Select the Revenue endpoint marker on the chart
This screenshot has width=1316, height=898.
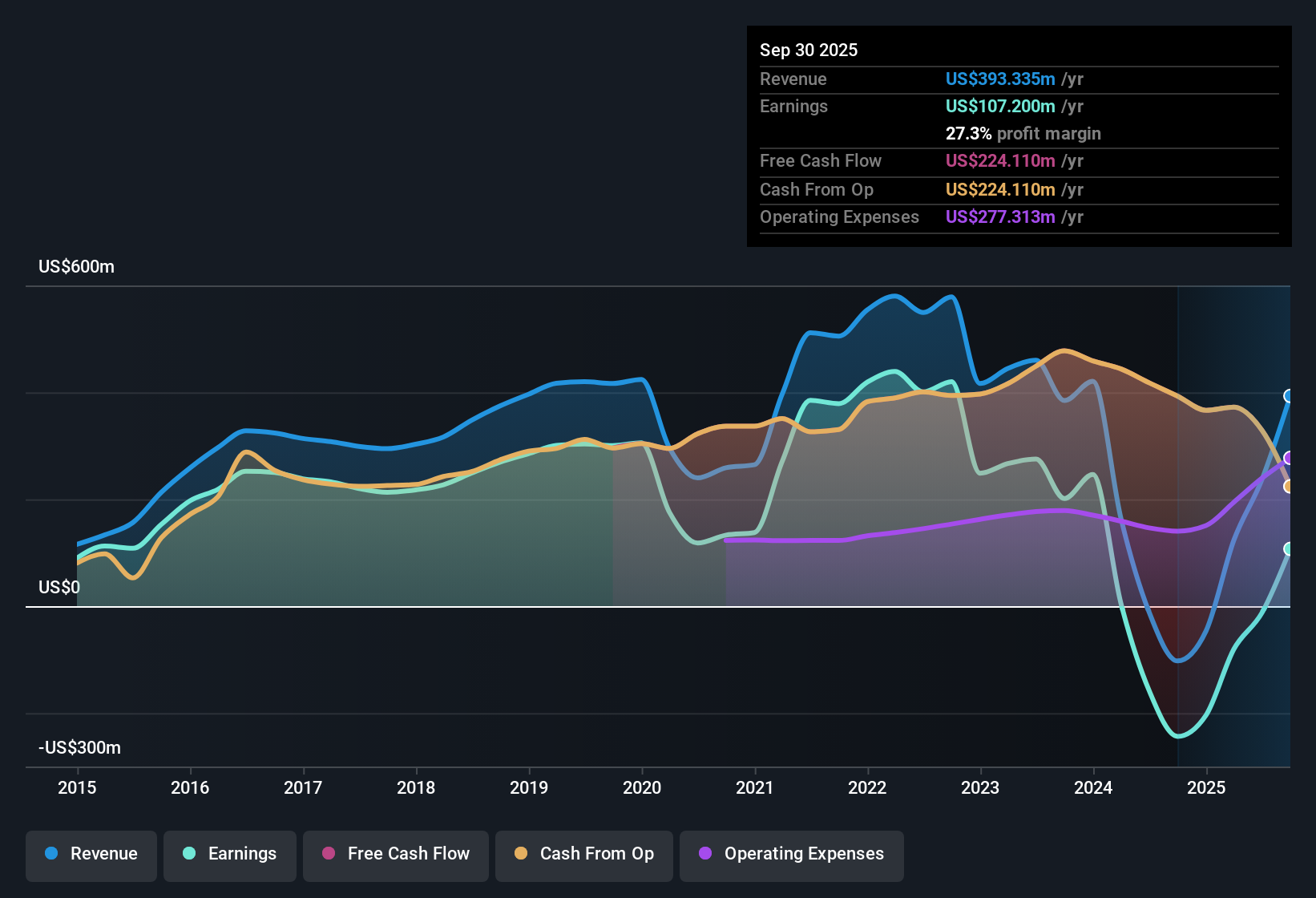(1289, 394)
